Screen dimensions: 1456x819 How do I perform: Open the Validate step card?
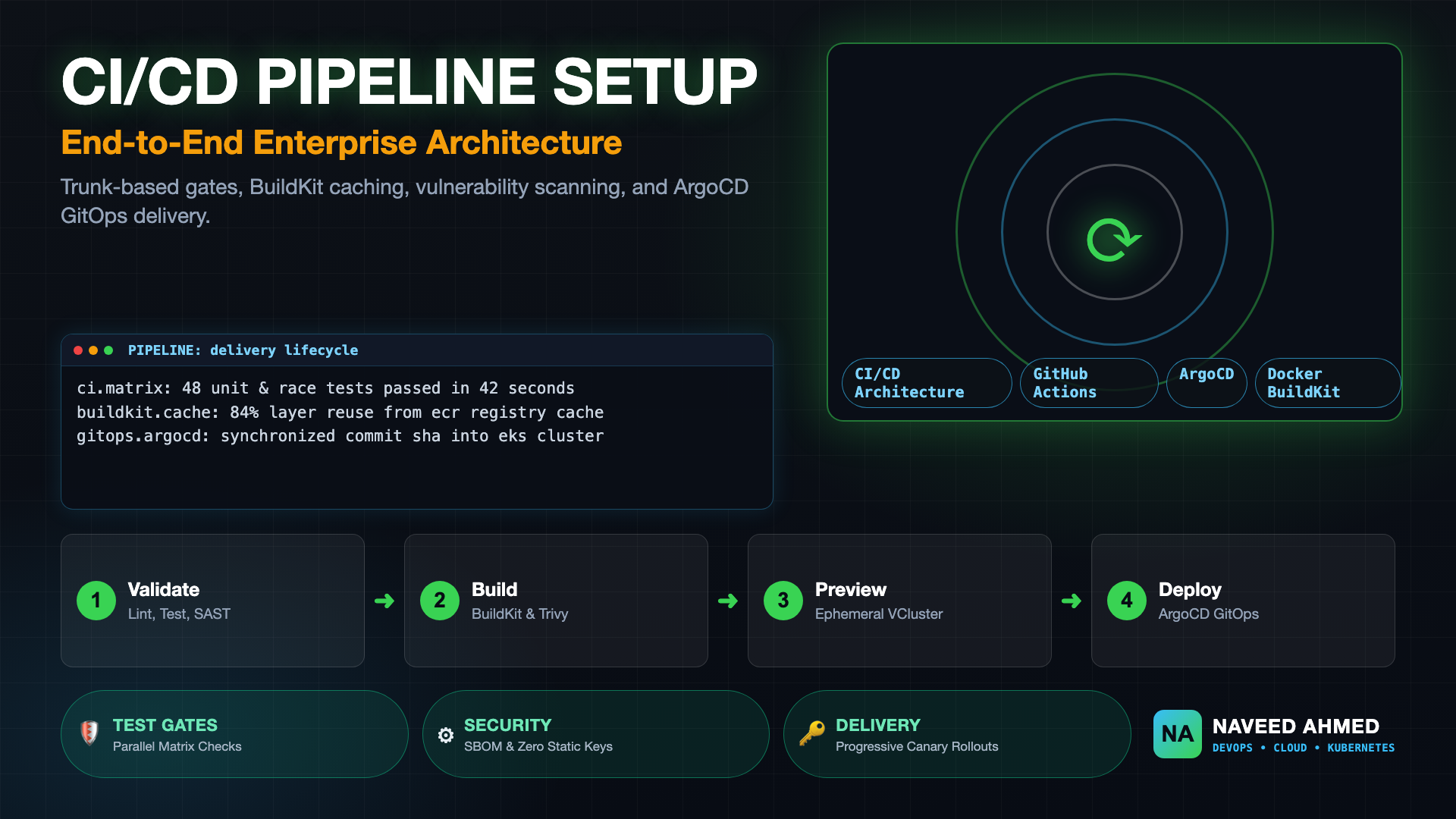coord(212,601)
